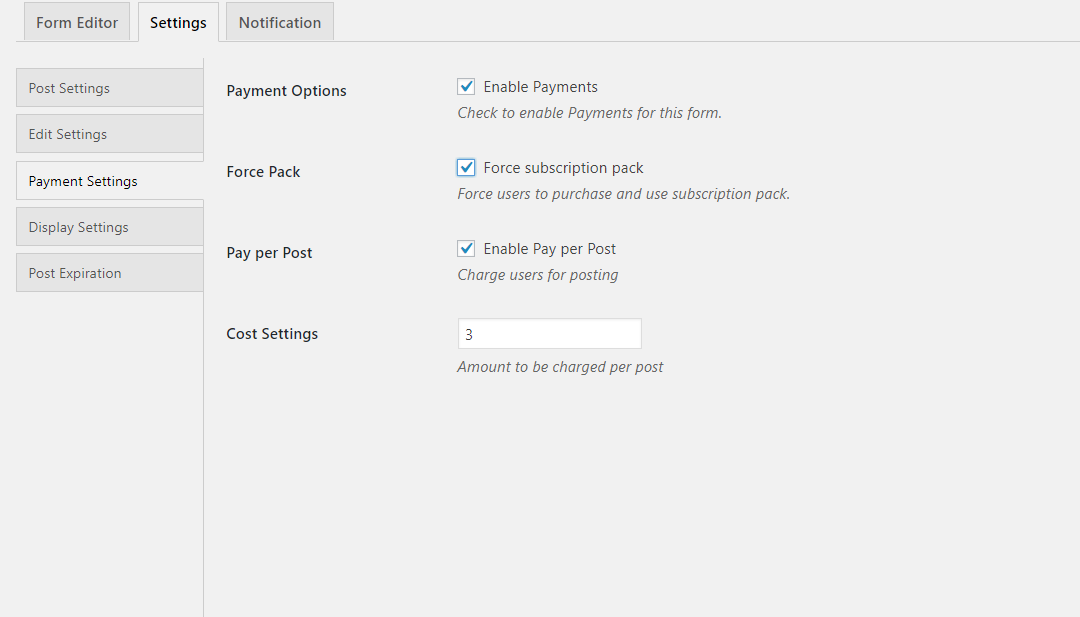1080x617 pixels.
Task: Show Post Expiration settings
Action: [x=110, y=273]
